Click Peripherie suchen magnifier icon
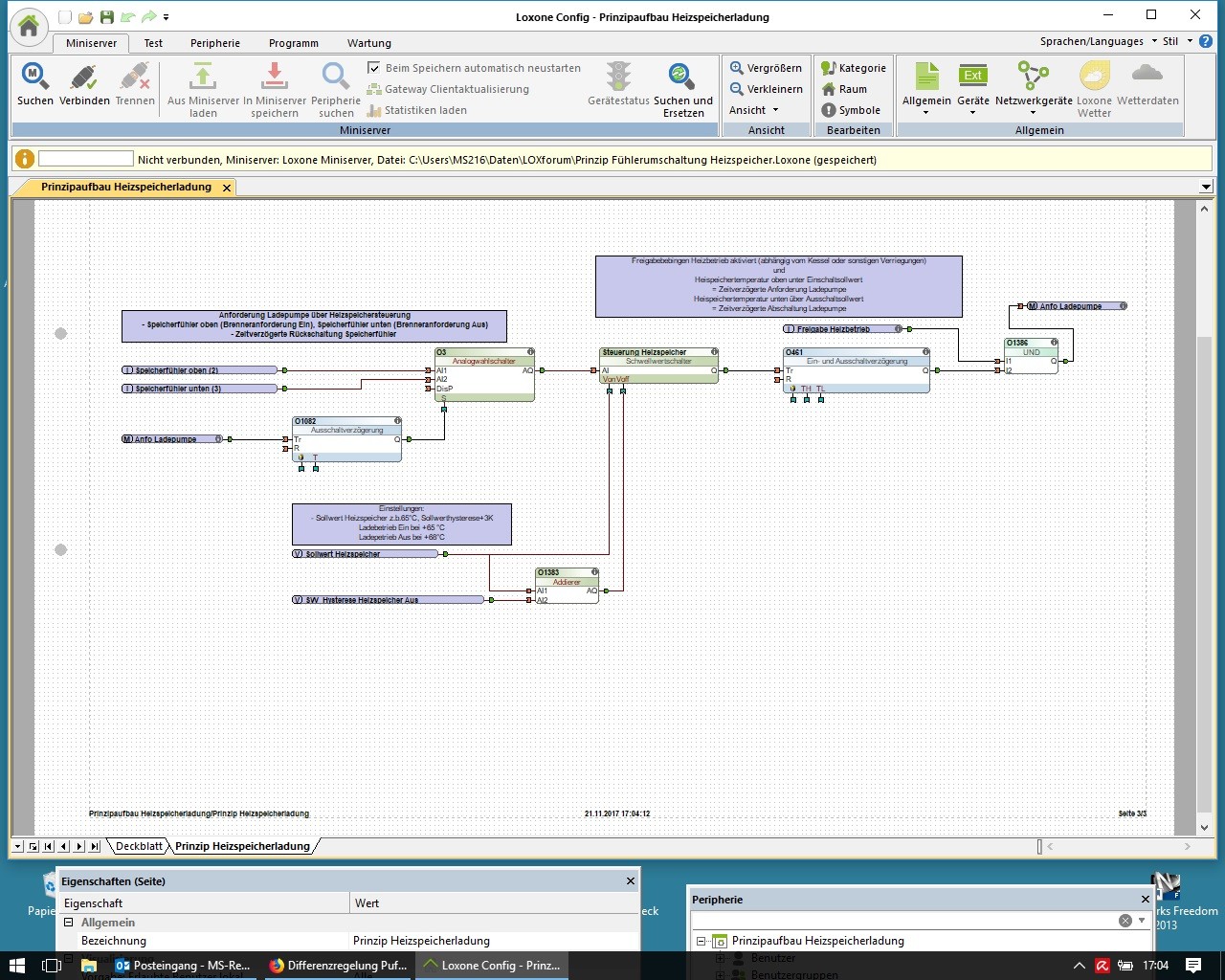The width and height of the screenshot is (1225, 980). [x=336, y=76]
